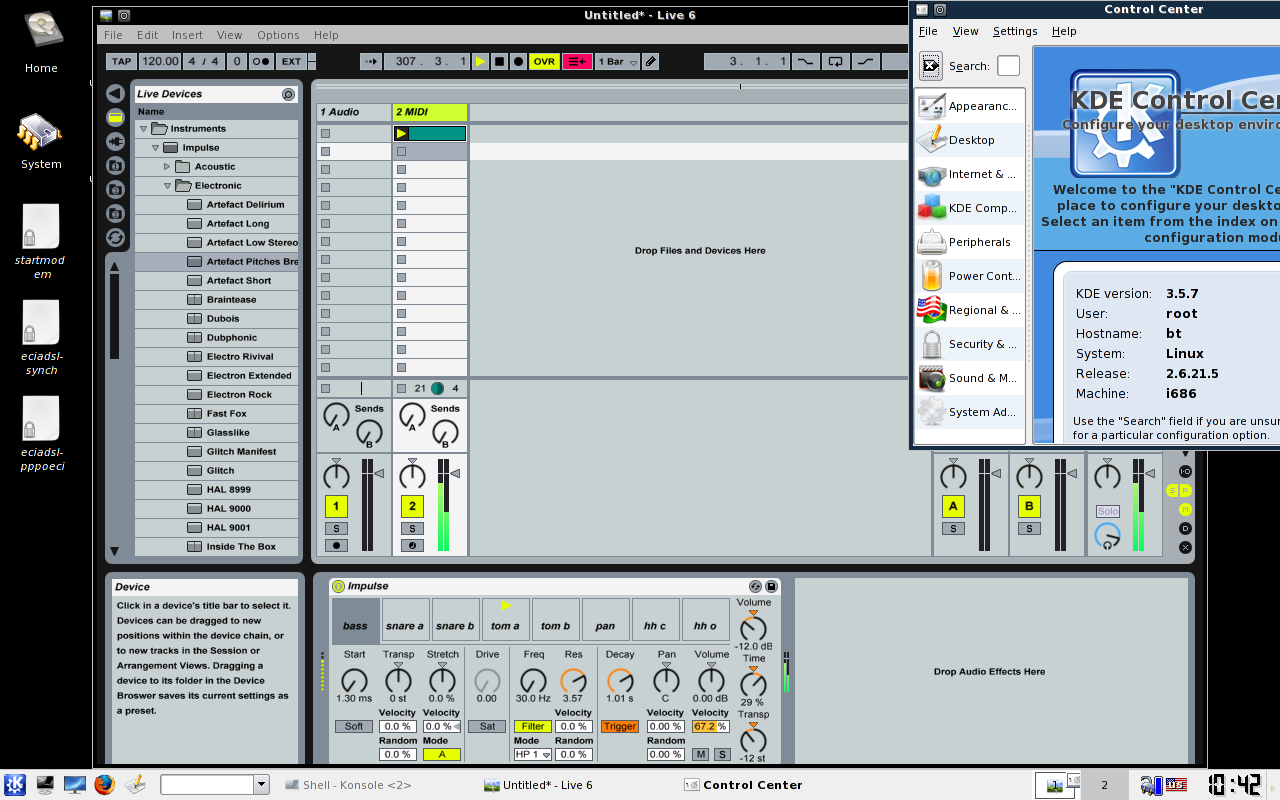Open the Hot-Swap Browser icon

pos(115,237)
